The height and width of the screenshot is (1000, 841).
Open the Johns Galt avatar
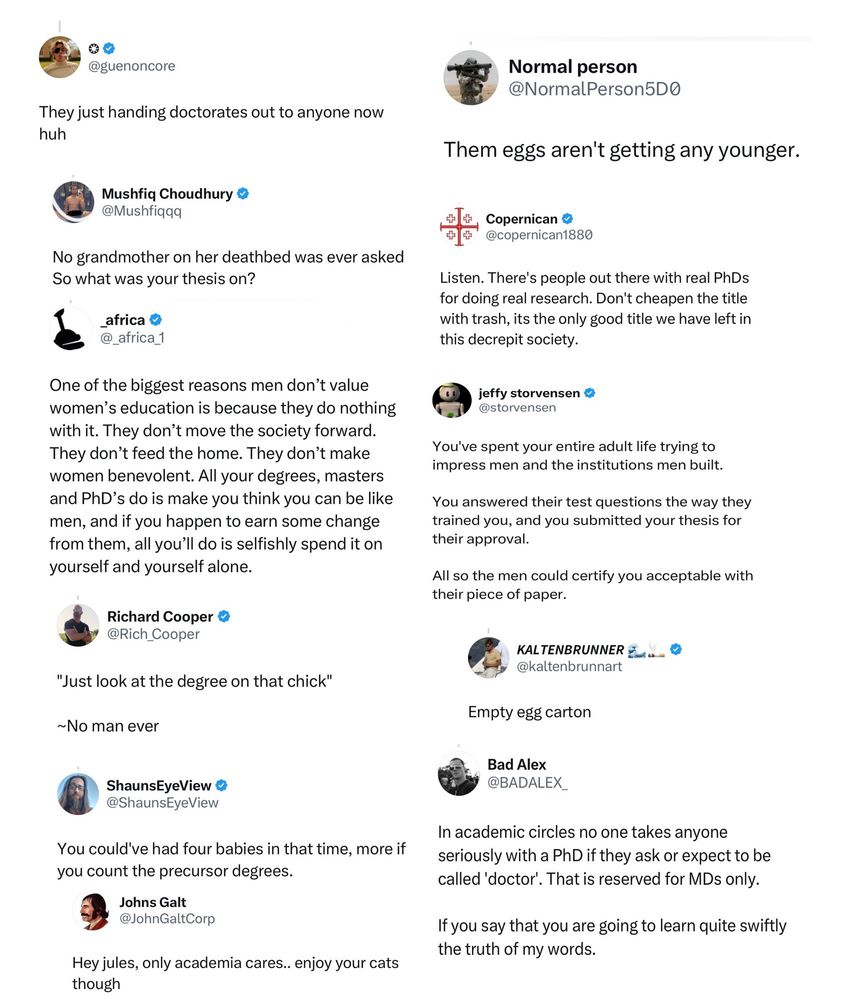94,911
